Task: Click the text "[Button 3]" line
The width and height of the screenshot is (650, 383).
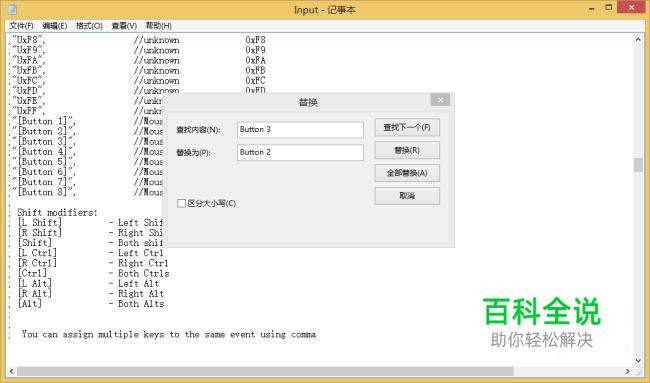Action: click(x=44, y=141)
